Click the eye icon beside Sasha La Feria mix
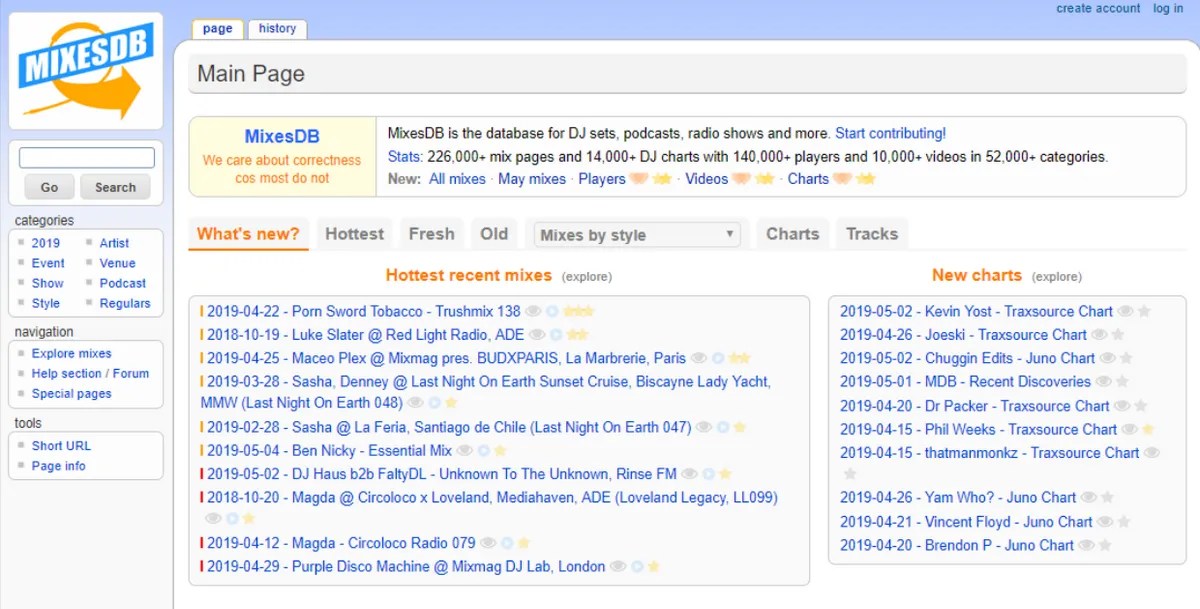Viewport: 1200px width, 609px height. click(704, 427)
